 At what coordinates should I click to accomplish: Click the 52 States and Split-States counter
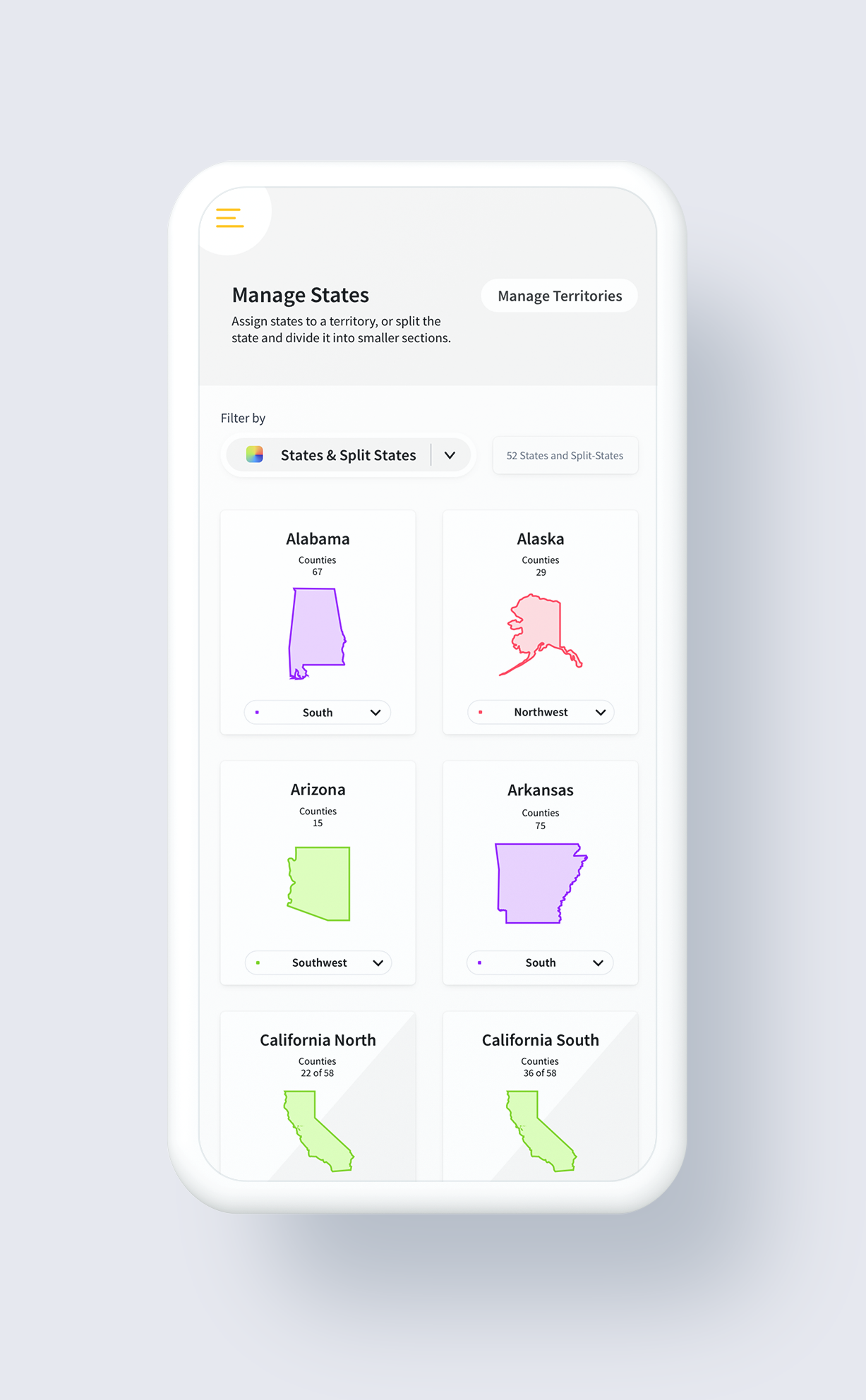pos(565,456)
